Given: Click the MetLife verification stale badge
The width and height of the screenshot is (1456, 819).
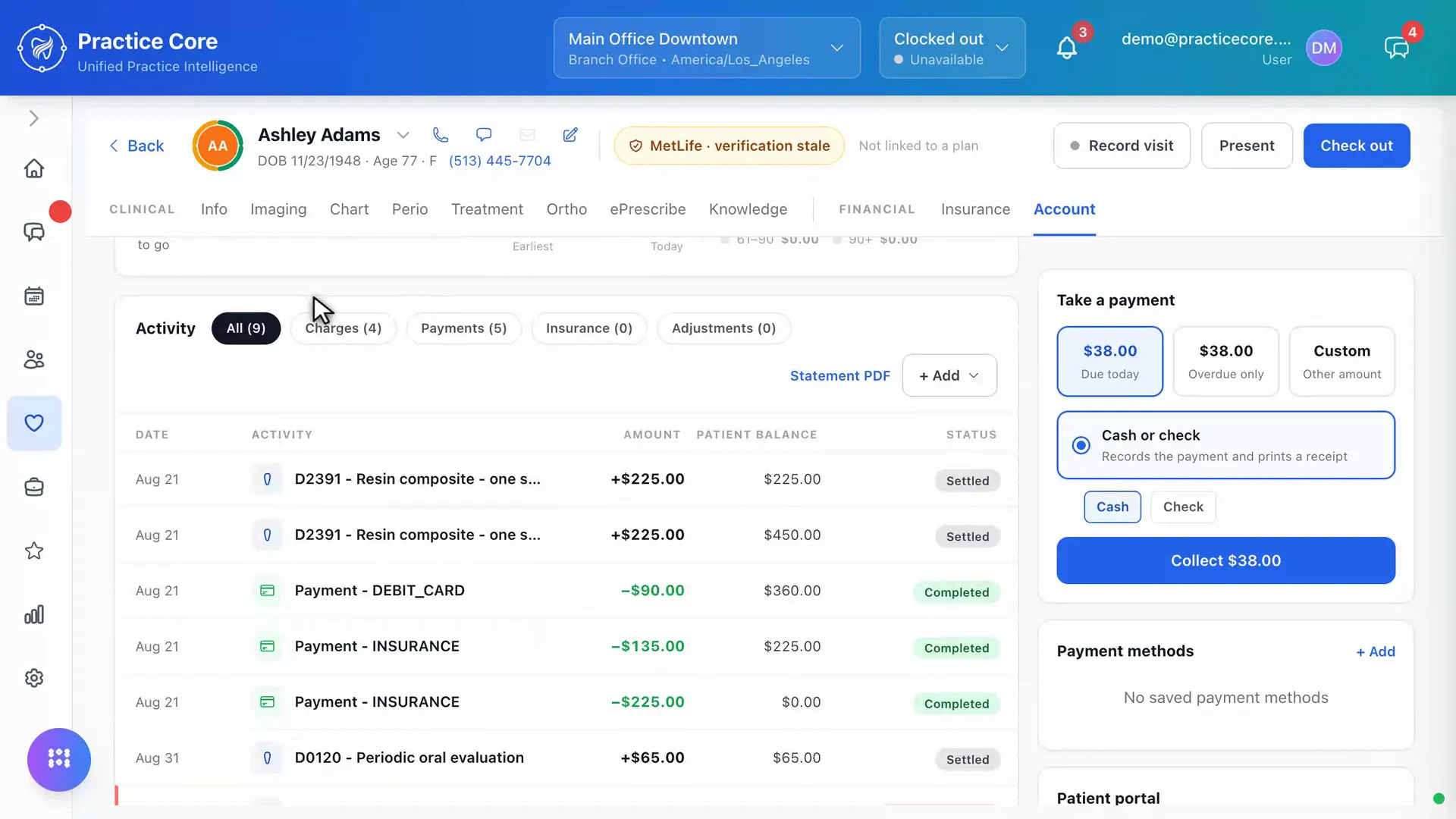Looking at the screenshot, I should pyautogui.click(x=729, y=146).
